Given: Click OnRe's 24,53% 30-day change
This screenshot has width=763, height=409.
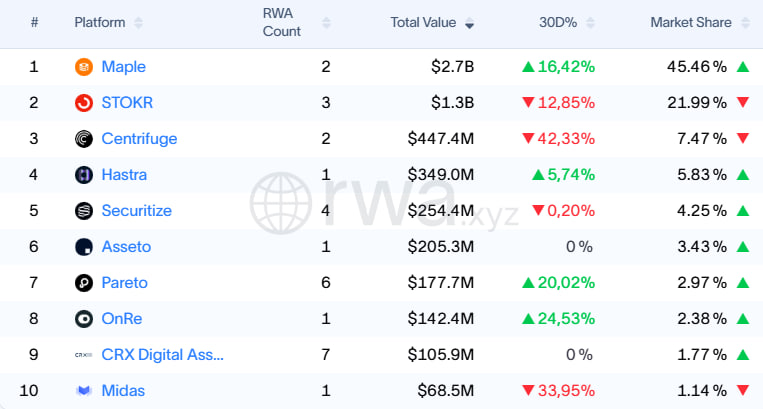Looking at the screenshot, I should tap(558, 319).
